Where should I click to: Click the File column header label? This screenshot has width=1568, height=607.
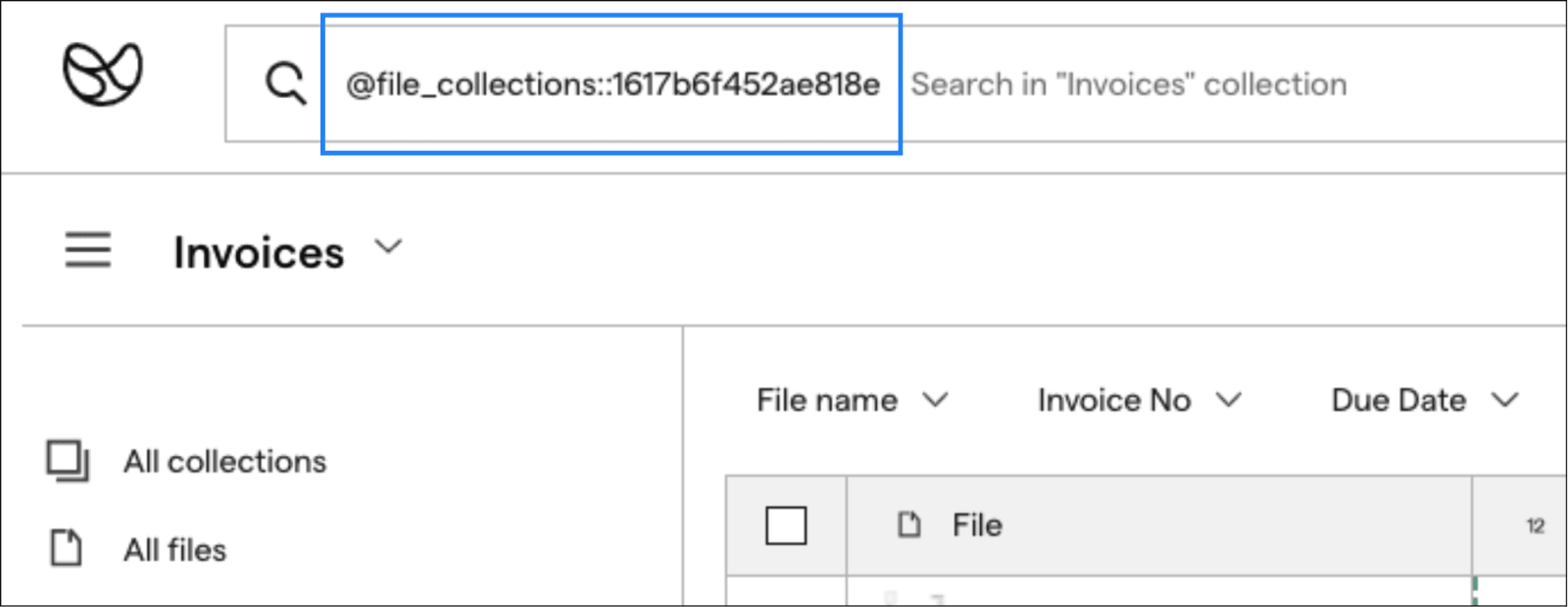pyautogui.click(x=977, y=526)
